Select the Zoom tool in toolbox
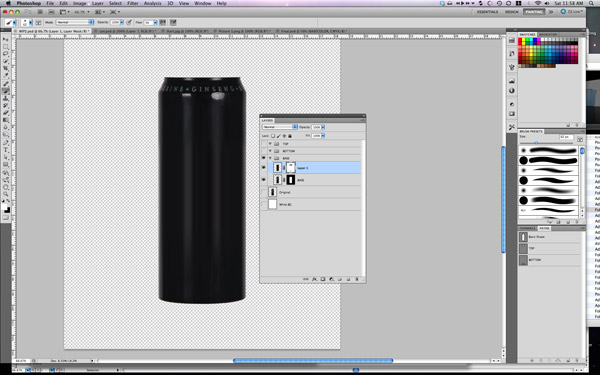The width and height of the screenshot is (600, 375). pyautogui.click(x=6, y=194)
